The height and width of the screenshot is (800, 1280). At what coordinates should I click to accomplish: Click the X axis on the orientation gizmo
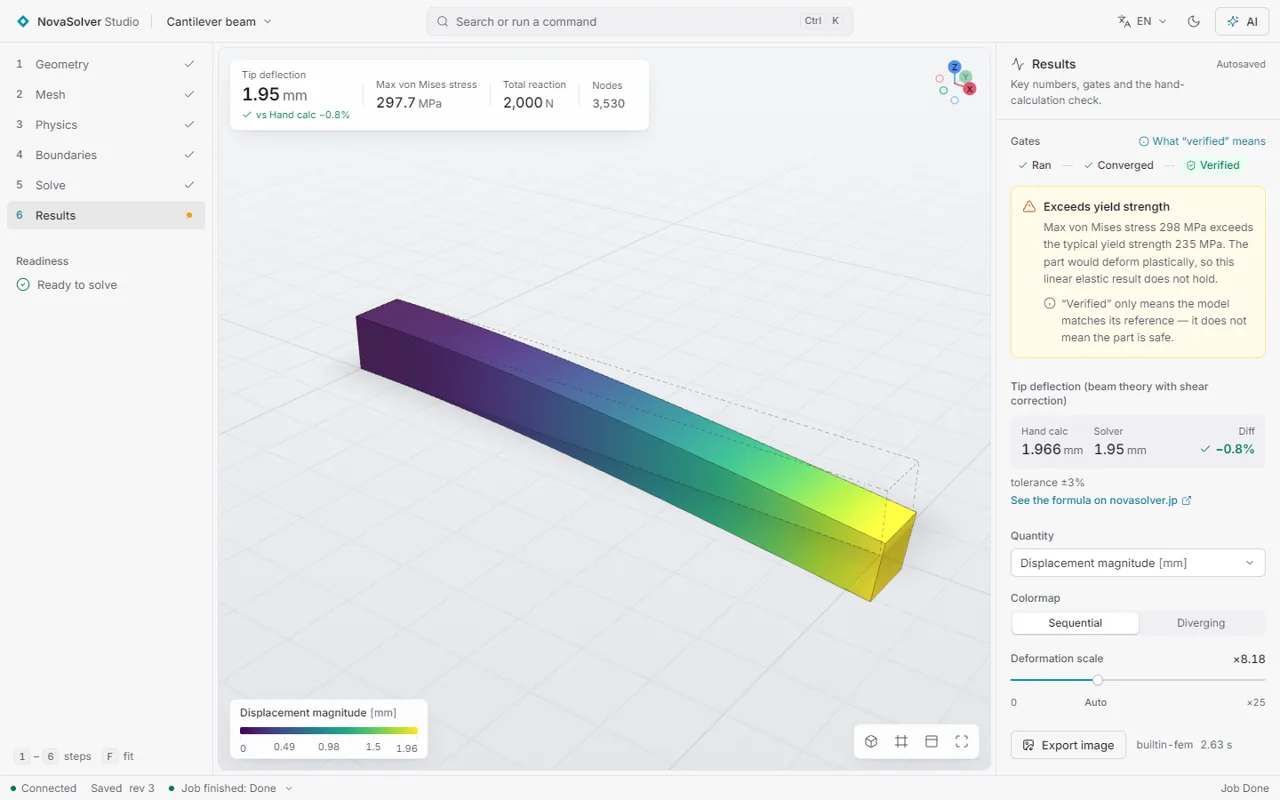(x=969, y=89)
